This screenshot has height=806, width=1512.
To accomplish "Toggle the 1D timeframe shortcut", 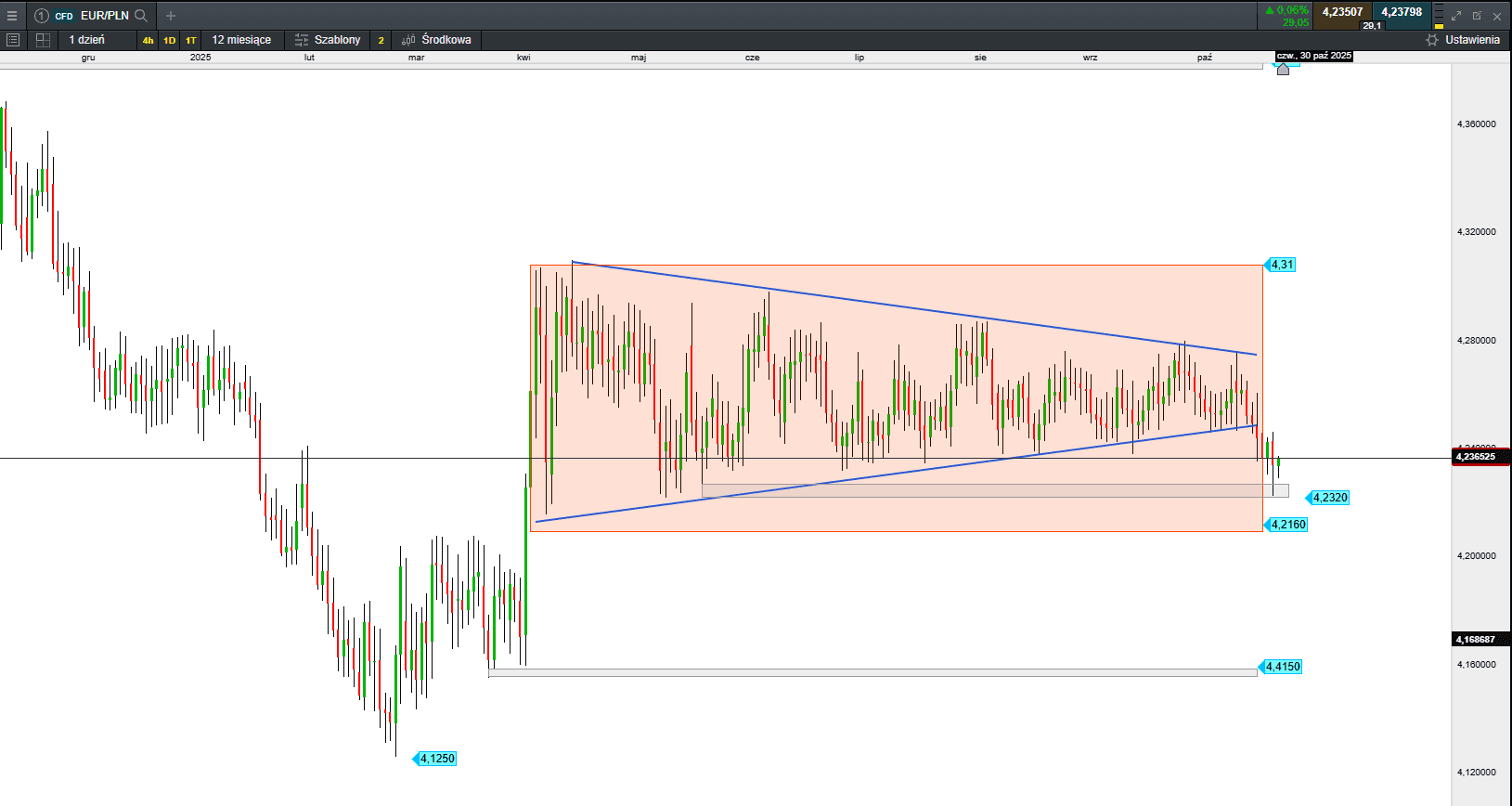I will [169, 40].
